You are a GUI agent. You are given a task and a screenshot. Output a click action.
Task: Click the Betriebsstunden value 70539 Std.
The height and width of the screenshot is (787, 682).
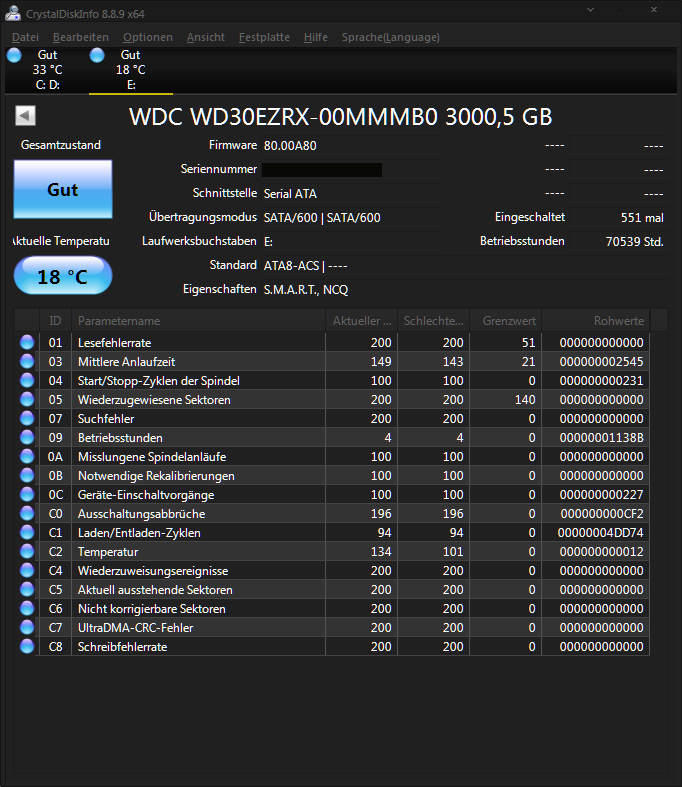[634, 241]
